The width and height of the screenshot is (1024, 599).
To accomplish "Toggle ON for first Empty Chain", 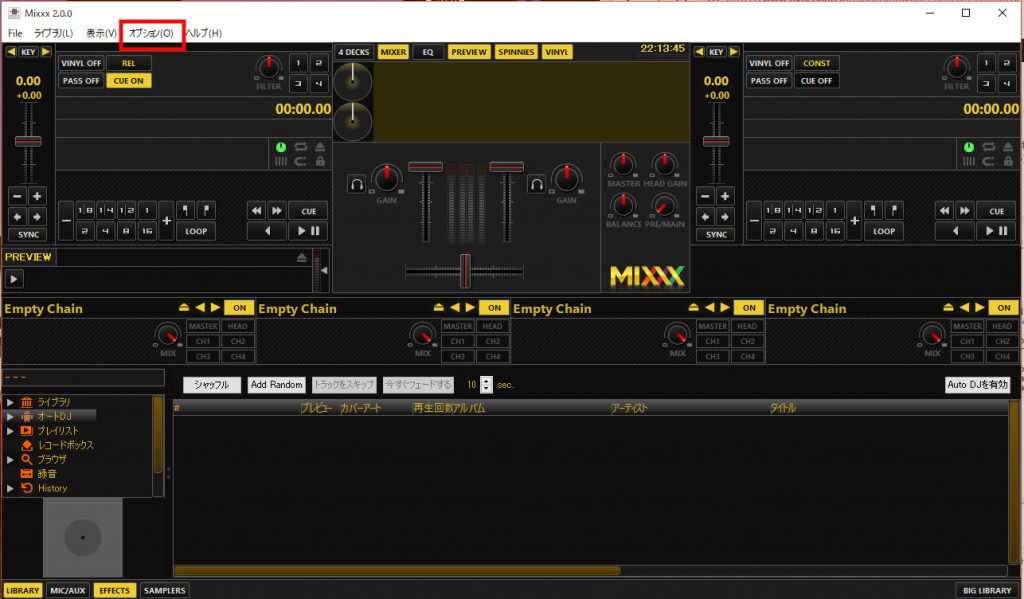I will coord(240,308).
